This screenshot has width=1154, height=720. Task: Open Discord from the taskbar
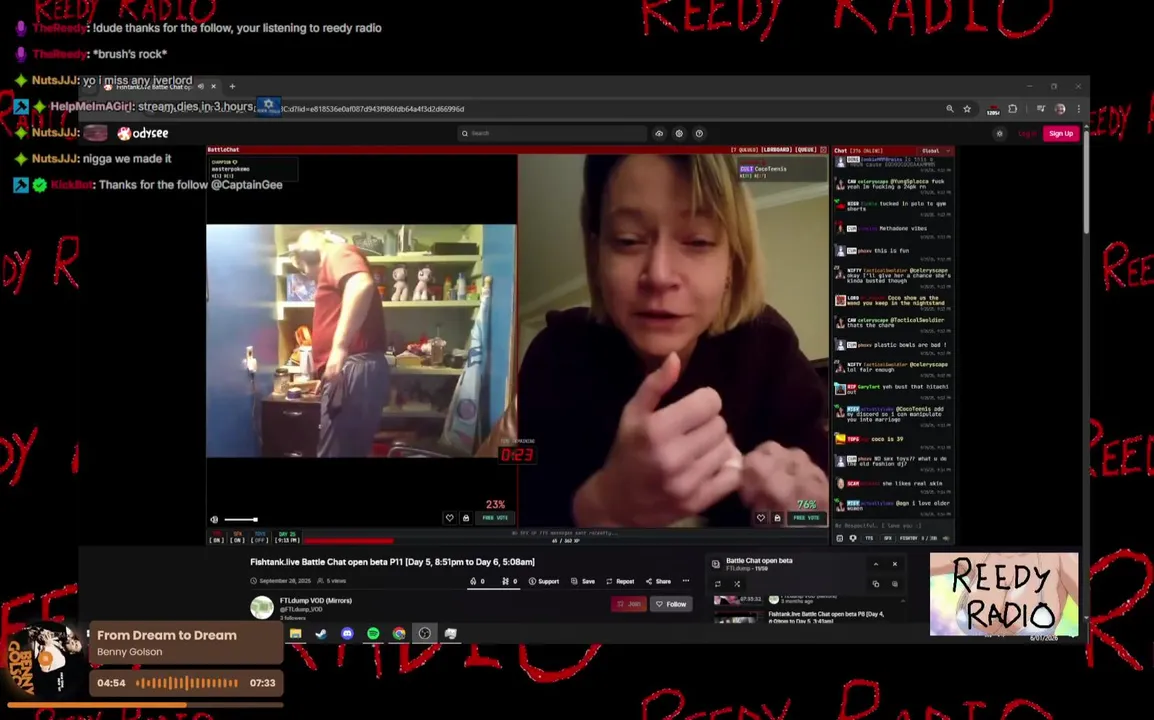coord(347,634)
